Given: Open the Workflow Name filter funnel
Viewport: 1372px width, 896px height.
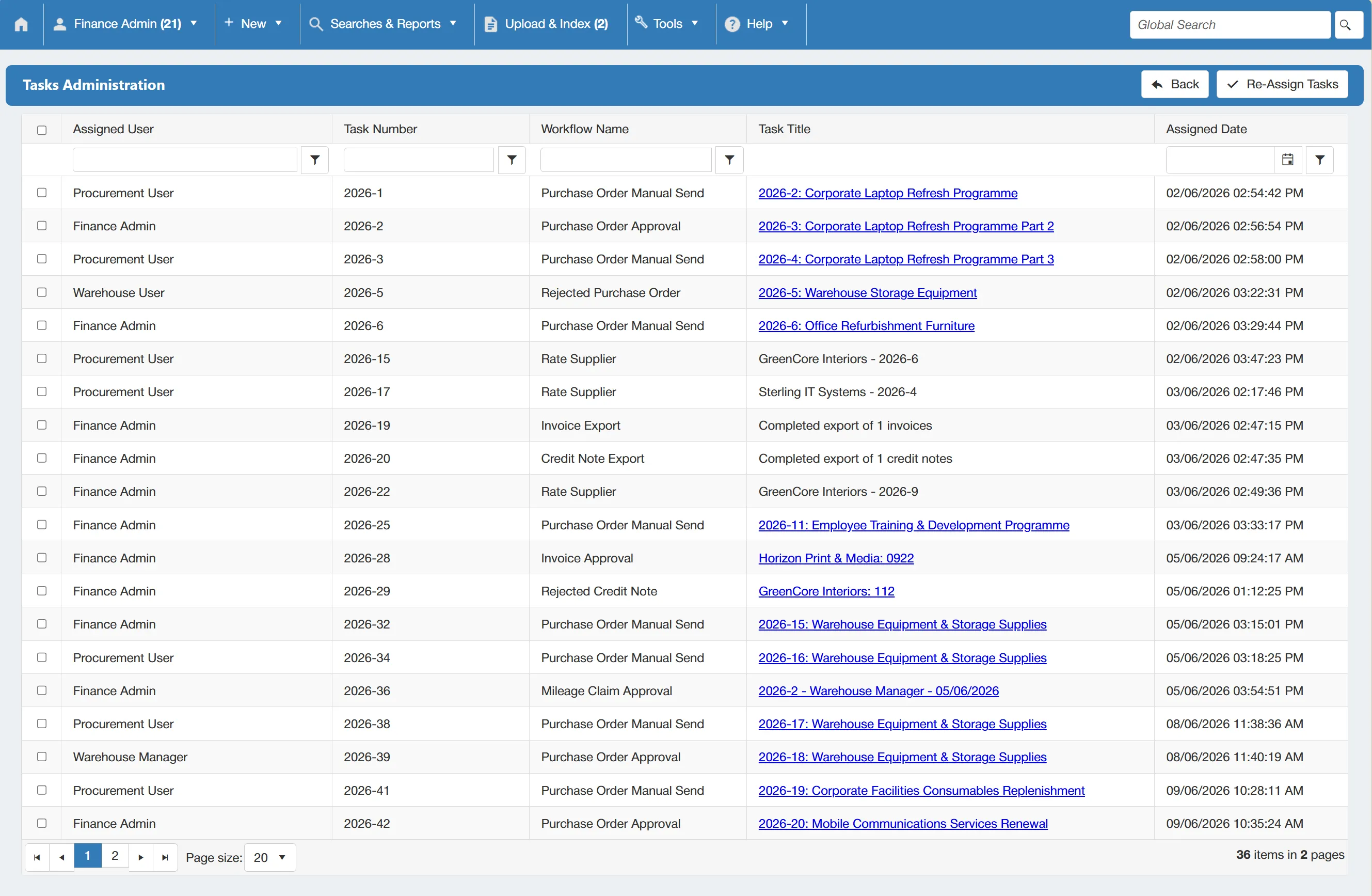Looking at the screenshot, I should [x=729, y=160].
